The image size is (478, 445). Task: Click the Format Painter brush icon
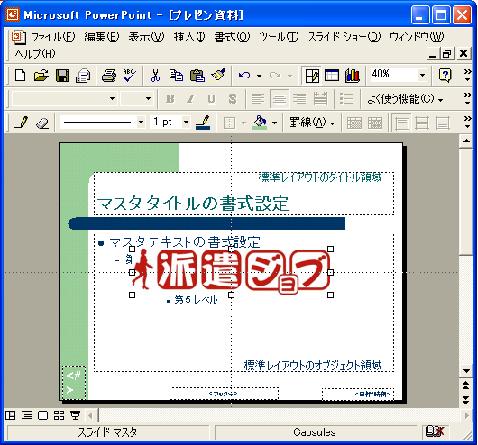point(218,76)
